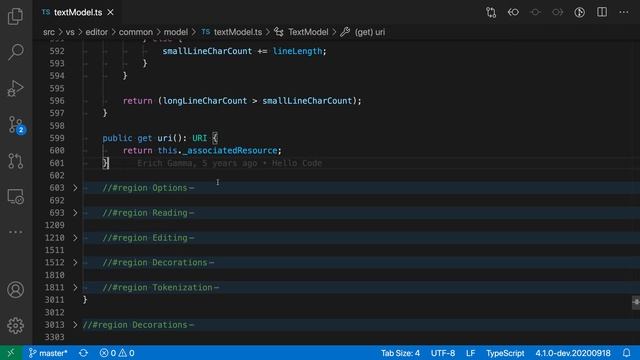Click the lineLength variable on line 592
640x360 pixels.
tap(298, 51)
